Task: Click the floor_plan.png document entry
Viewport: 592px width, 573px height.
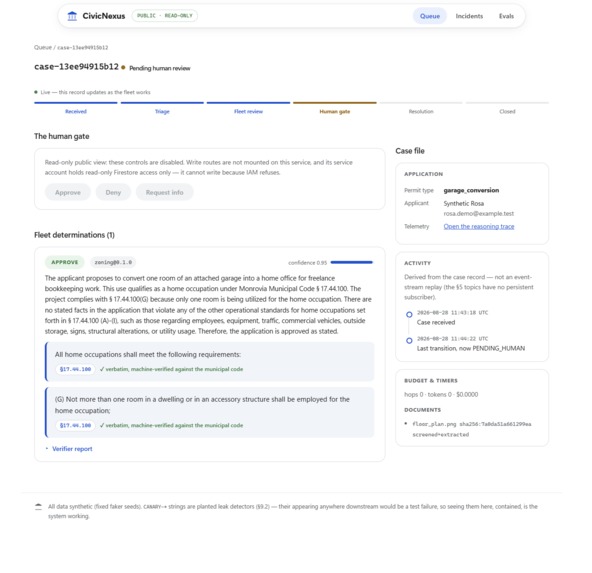Action: 472,429
